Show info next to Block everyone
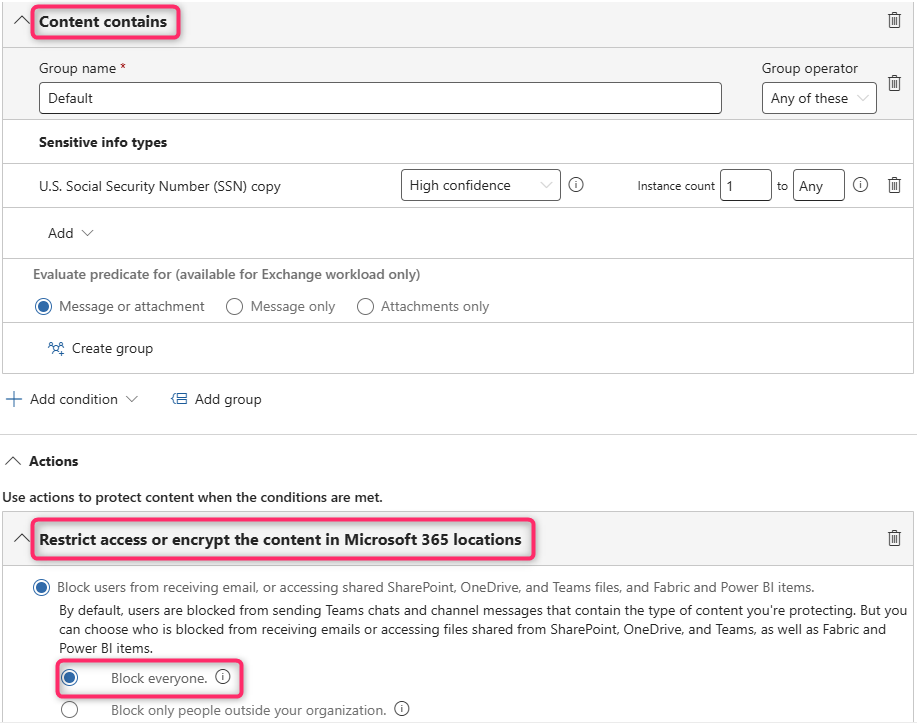This screenshot has width=917, height=727. (x=223, y=677)
